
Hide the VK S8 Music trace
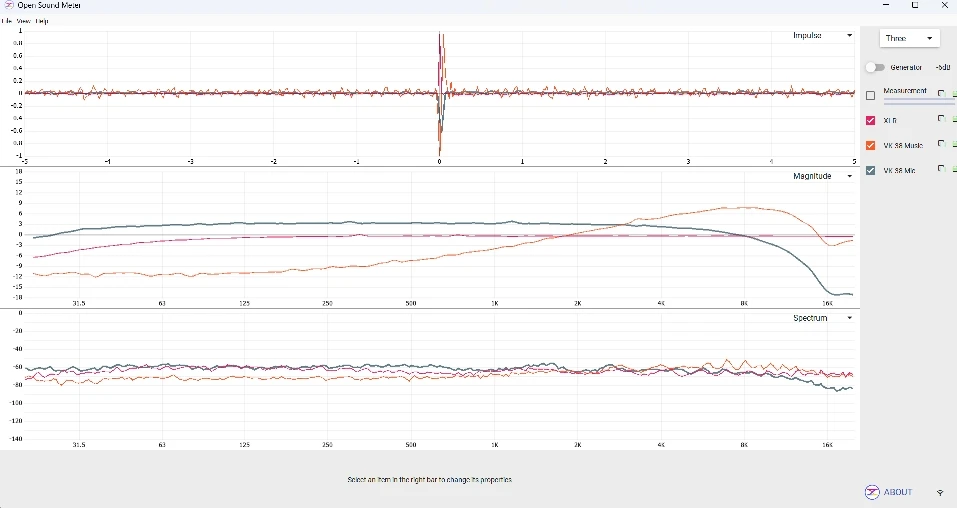pos(870,145)
